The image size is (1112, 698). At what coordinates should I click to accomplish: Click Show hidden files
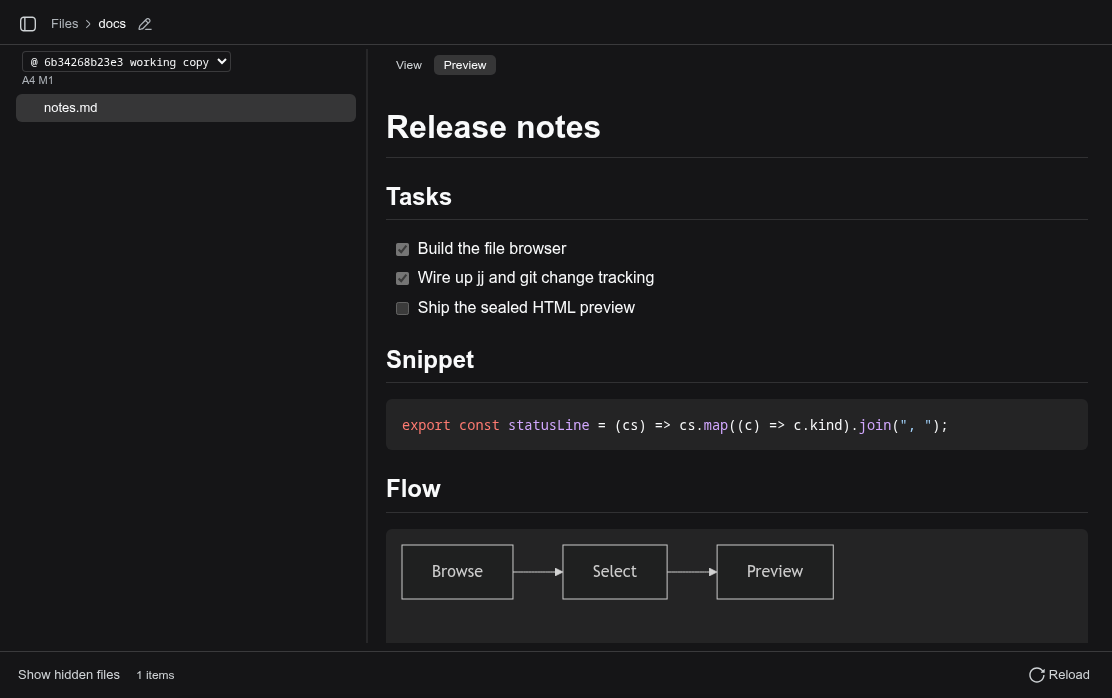click(69, 675)
